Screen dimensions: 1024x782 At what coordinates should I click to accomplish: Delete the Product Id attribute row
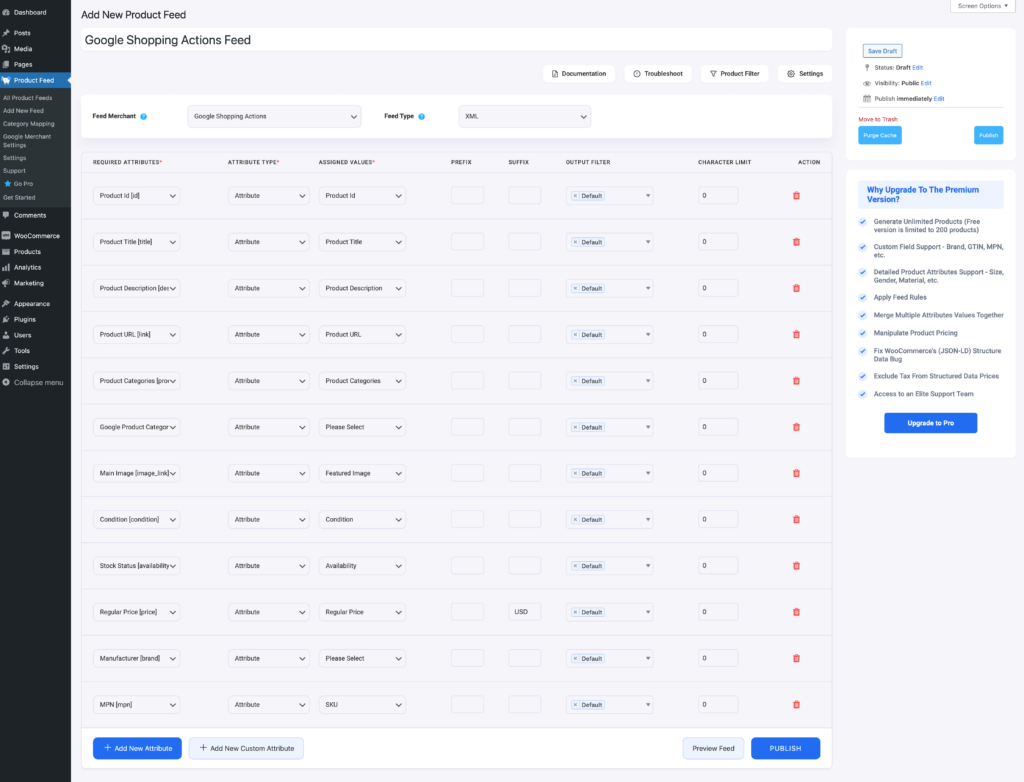coord(796,195)
